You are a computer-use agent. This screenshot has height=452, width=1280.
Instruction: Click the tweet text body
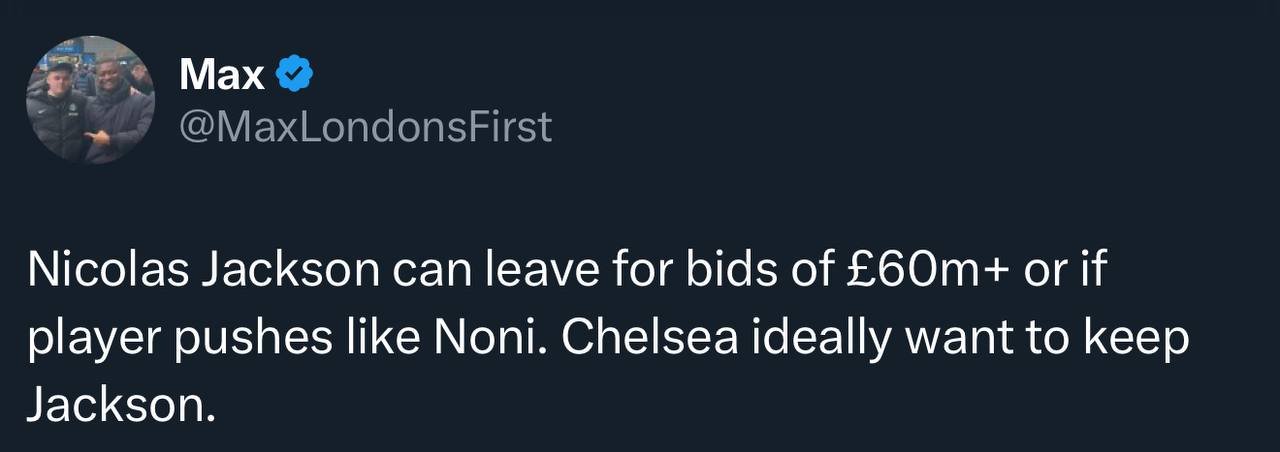tap(608, 338)
